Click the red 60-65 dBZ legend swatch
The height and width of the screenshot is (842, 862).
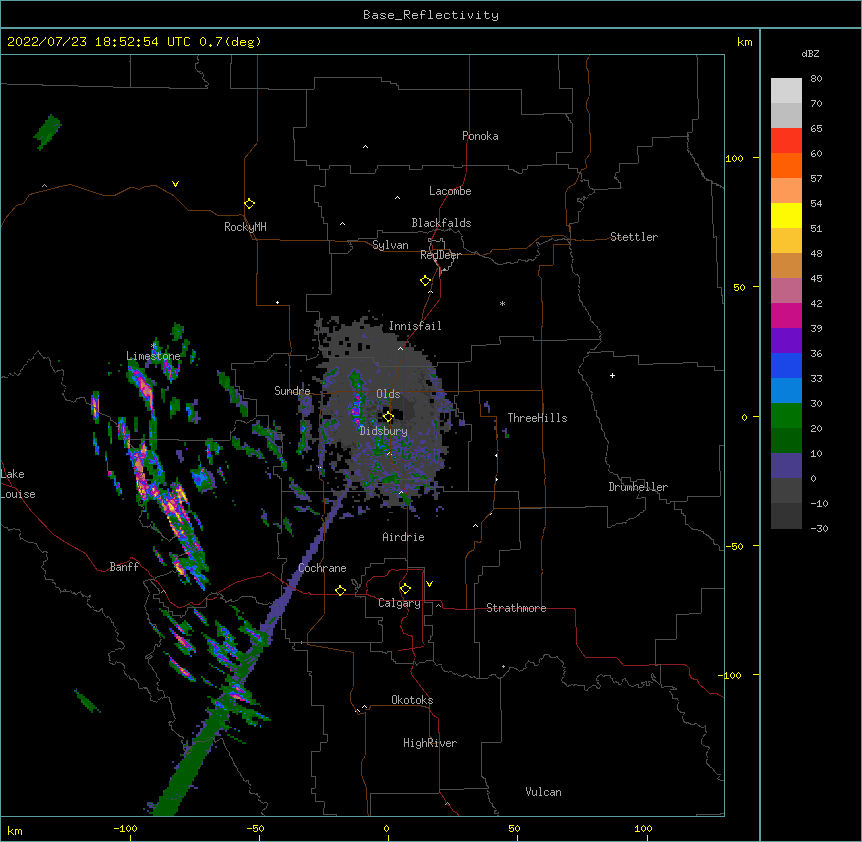786,141
